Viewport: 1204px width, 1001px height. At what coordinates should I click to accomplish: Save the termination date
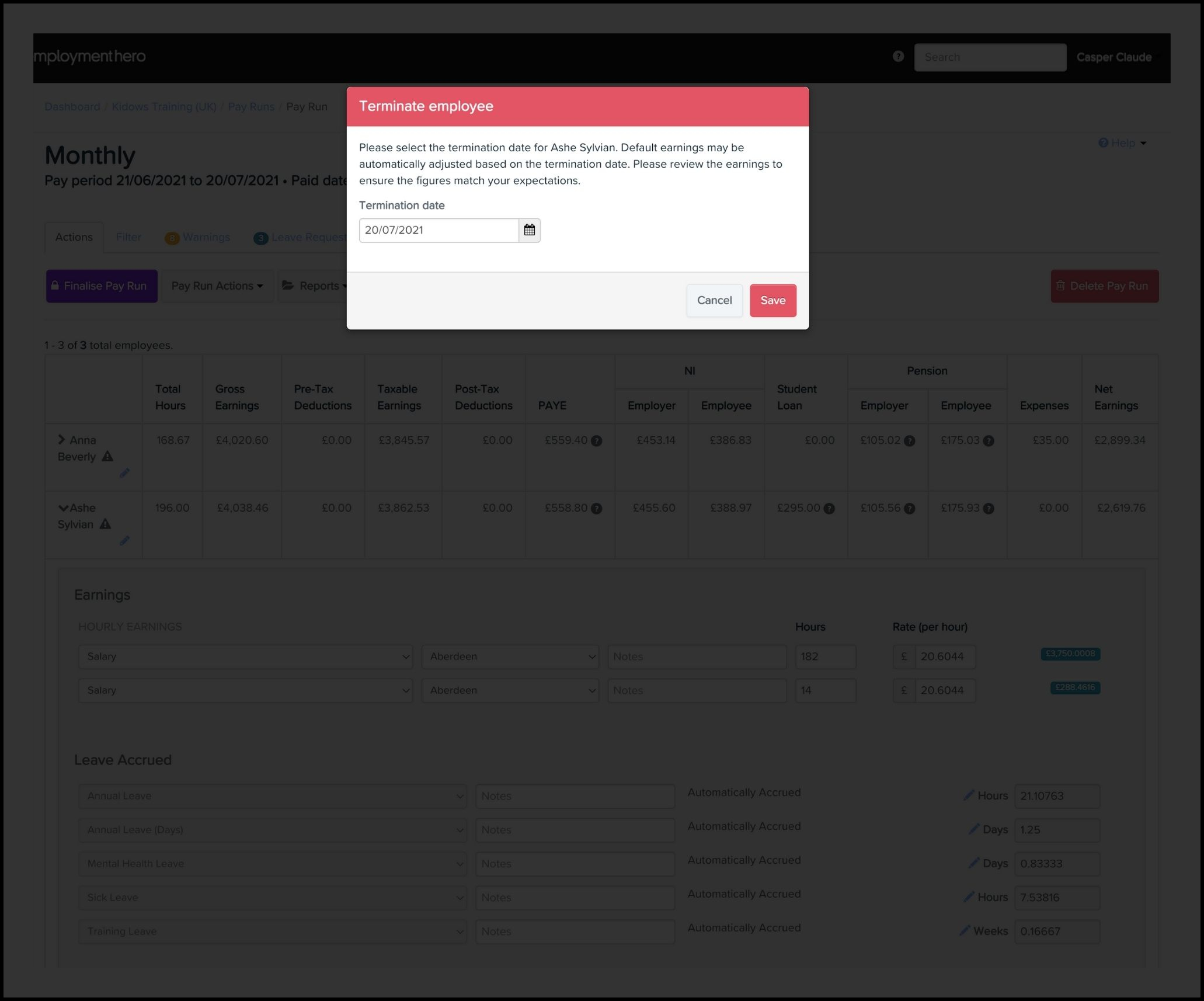pyautogui.click(x=772, y=300)
